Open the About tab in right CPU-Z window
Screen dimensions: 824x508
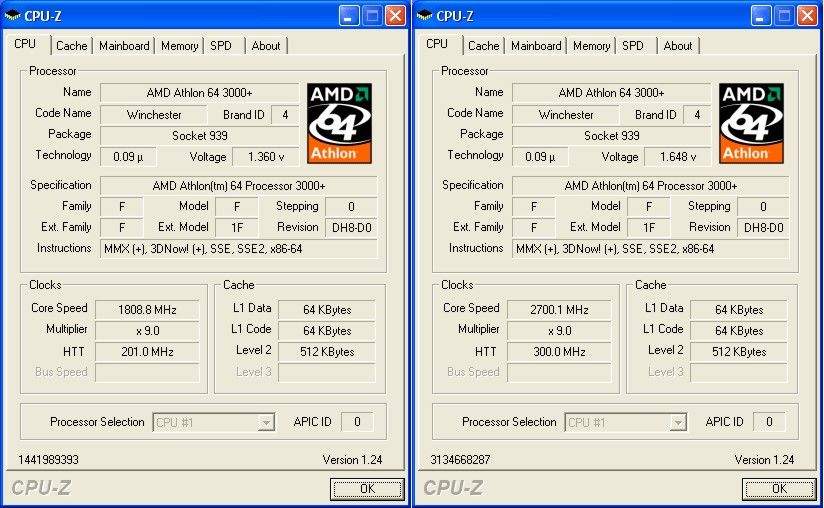[x=678, y=46]
